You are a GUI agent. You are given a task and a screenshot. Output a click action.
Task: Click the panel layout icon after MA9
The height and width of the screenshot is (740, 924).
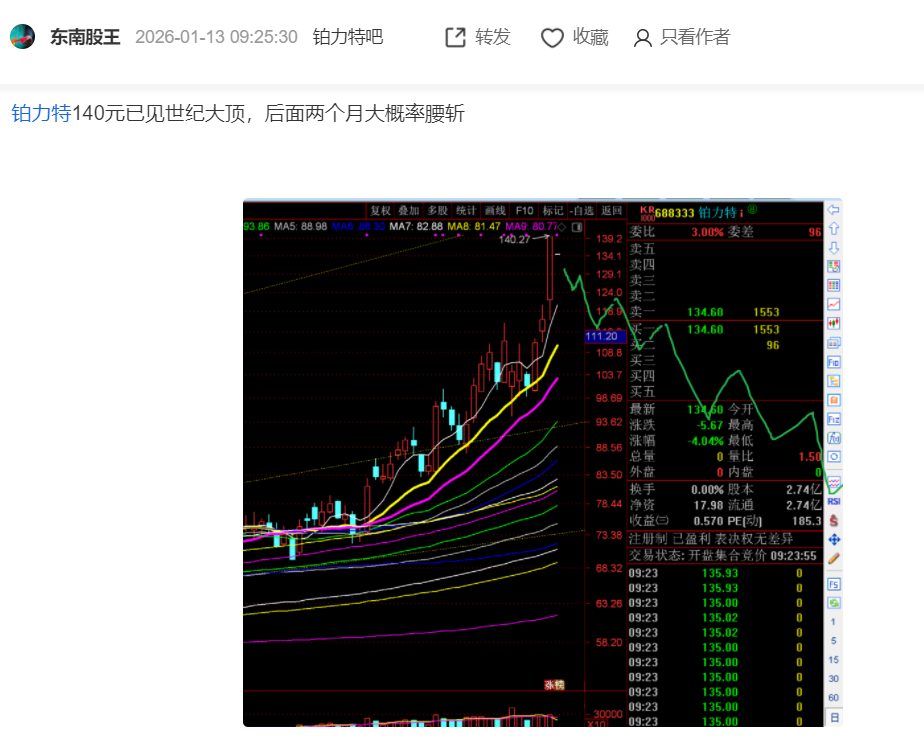tap(577, 227)
